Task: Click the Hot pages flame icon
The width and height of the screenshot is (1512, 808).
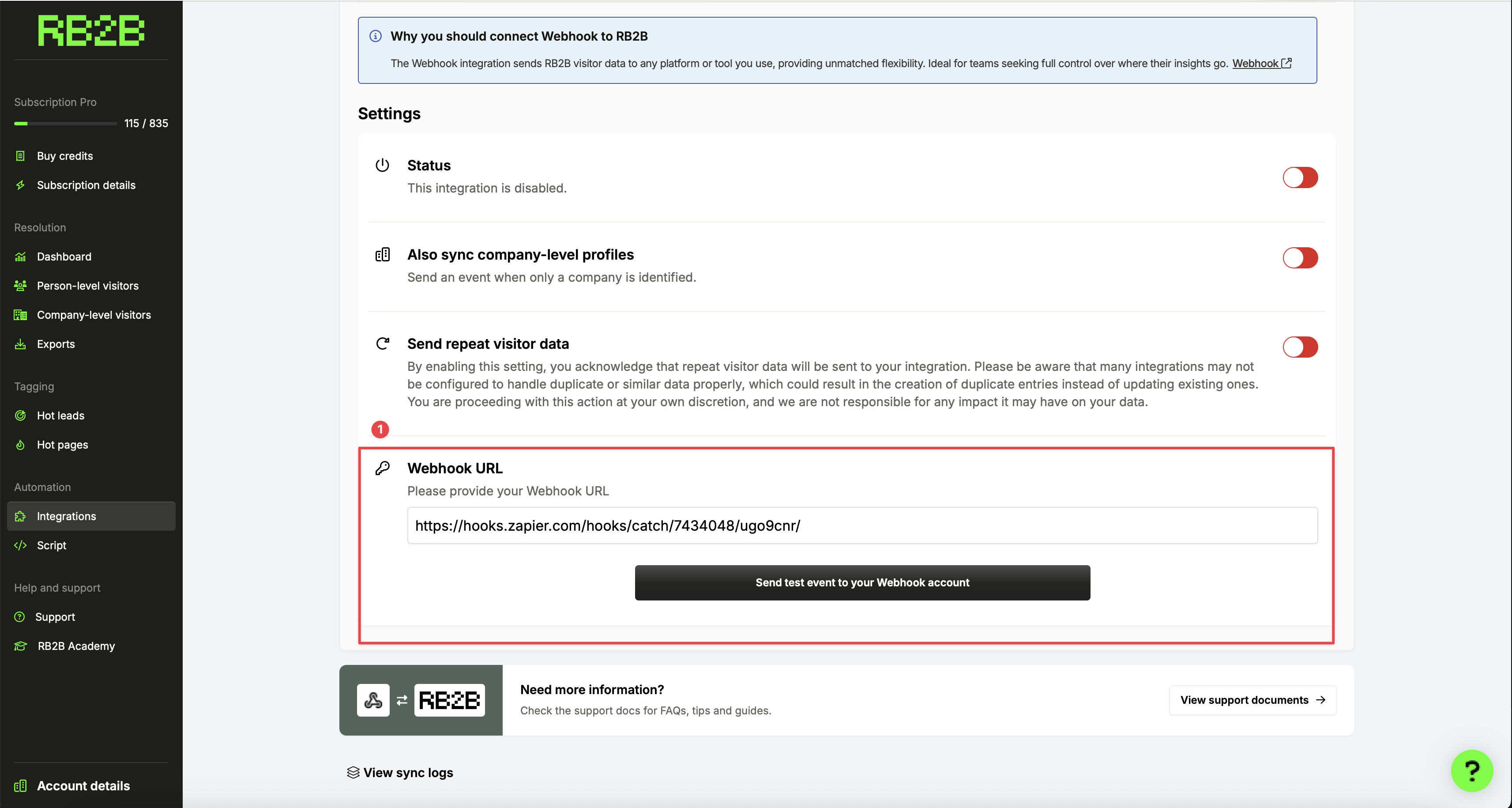Action: point(21,445)
